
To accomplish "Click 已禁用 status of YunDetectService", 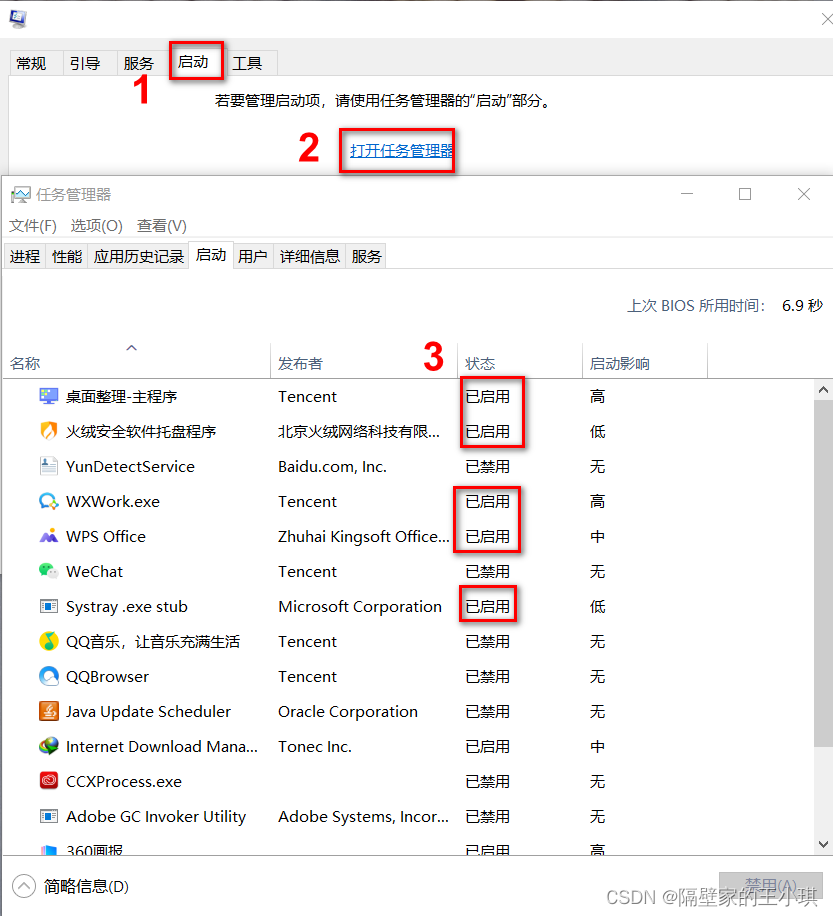I will (488, 467).
